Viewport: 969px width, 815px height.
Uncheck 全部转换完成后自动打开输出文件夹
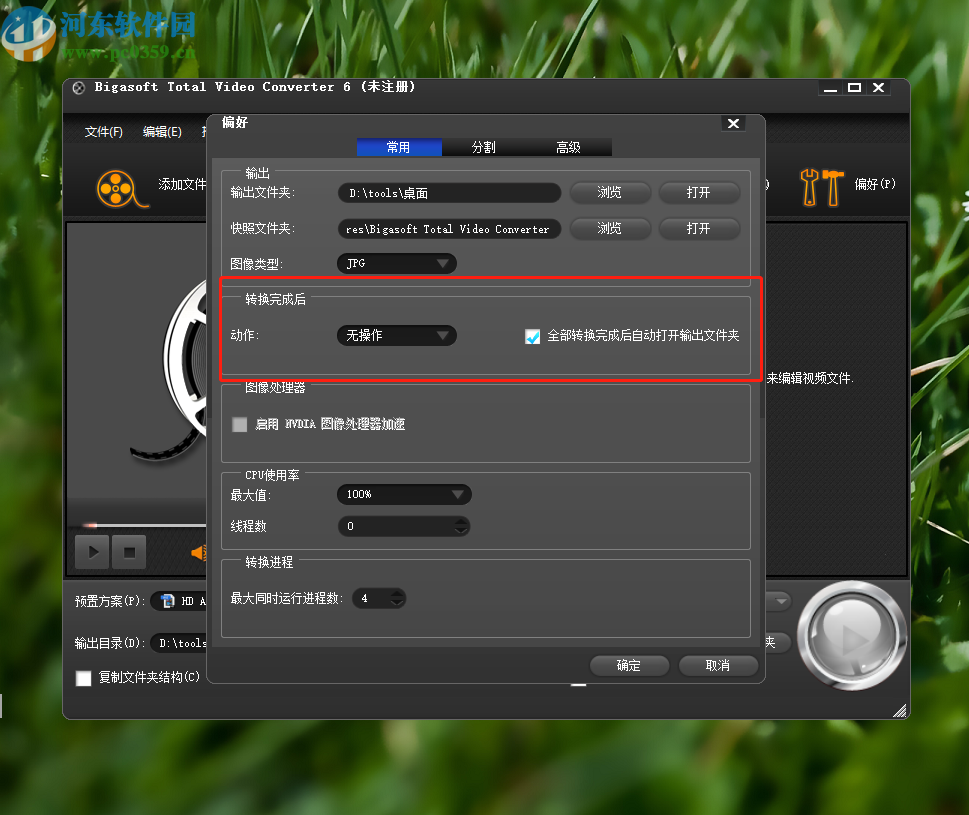point(533,336)
